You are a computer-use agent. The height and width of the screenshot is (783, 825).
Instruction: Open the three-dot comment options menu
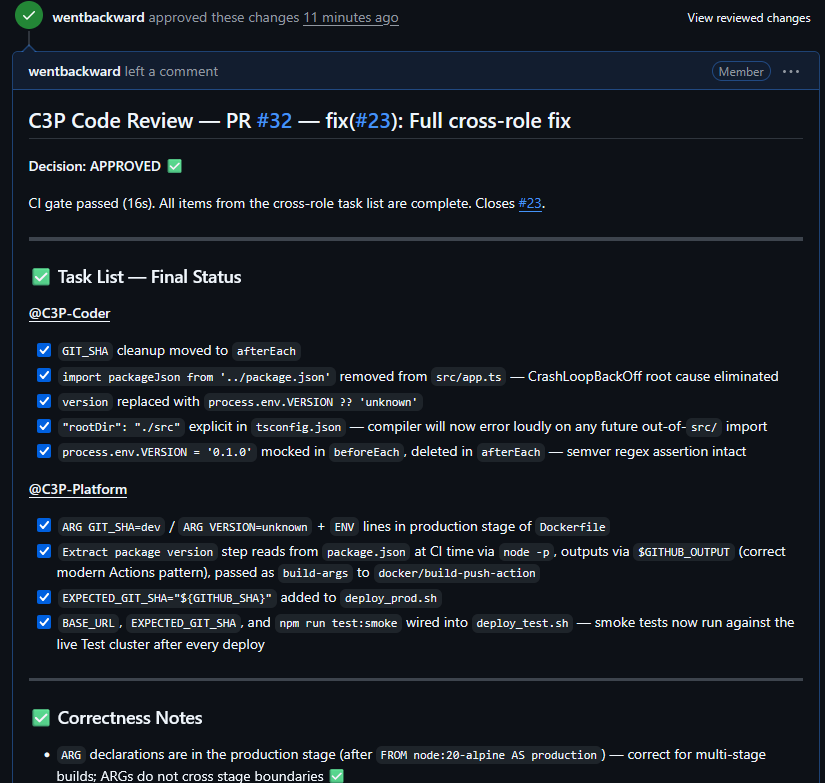click(x=791, y=72)
